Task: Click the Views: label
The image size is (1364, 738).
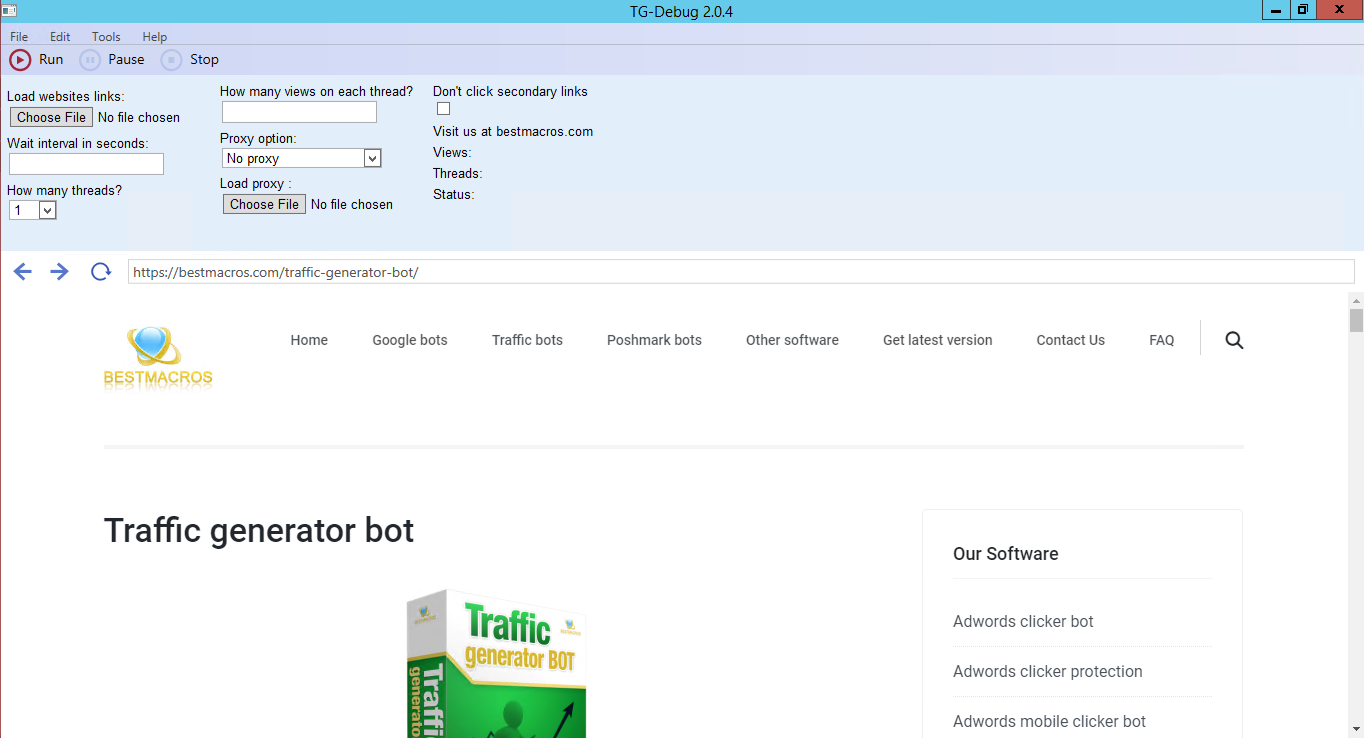Action: tap(452, 152)
